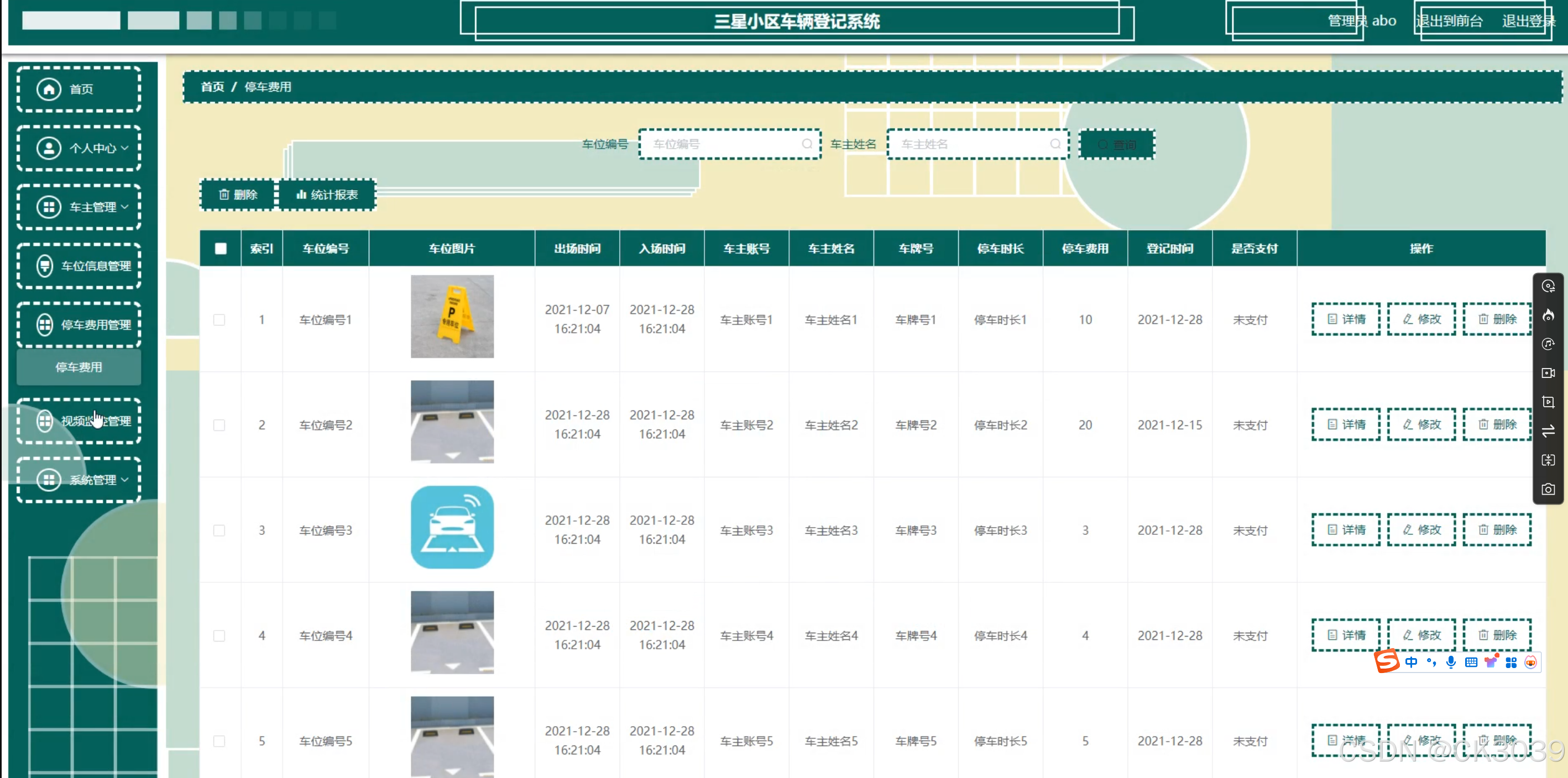1568x778 pixels.
Task: Click search icon in 车位编号 field
Action: pos(807,144)
